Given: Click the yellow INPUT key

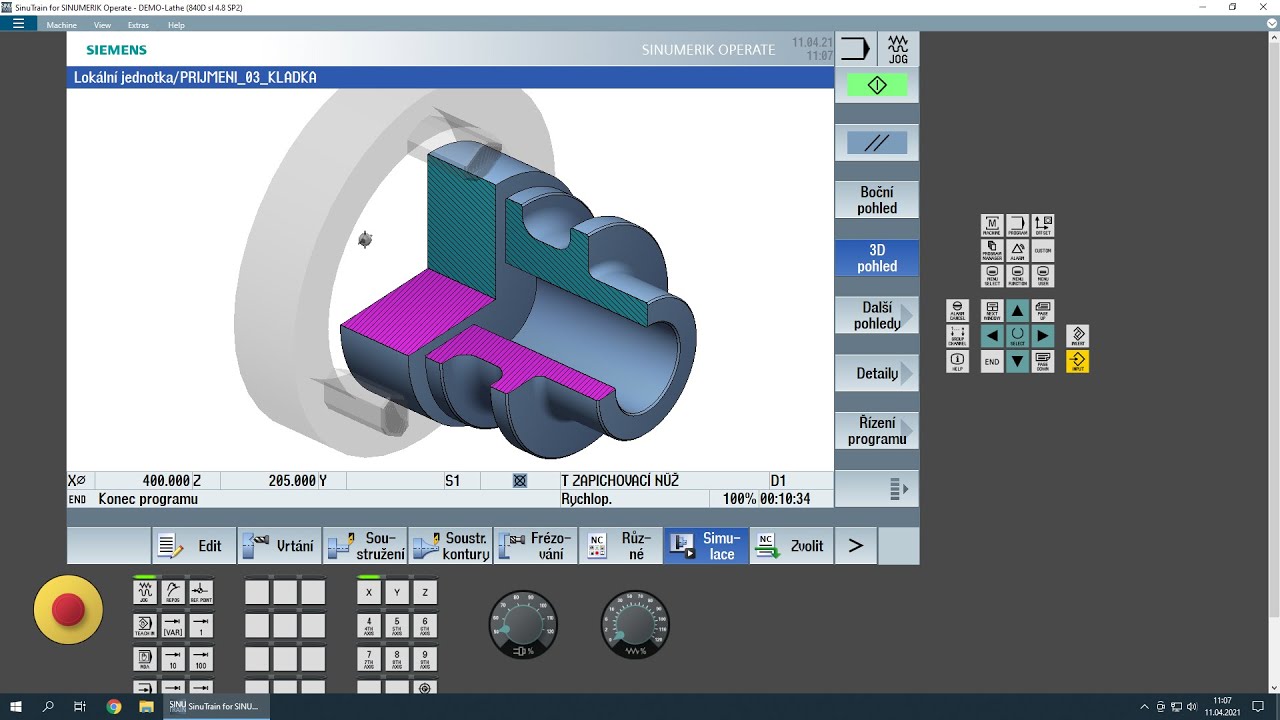Looking at the screenshot, I should pos(1077,361).
